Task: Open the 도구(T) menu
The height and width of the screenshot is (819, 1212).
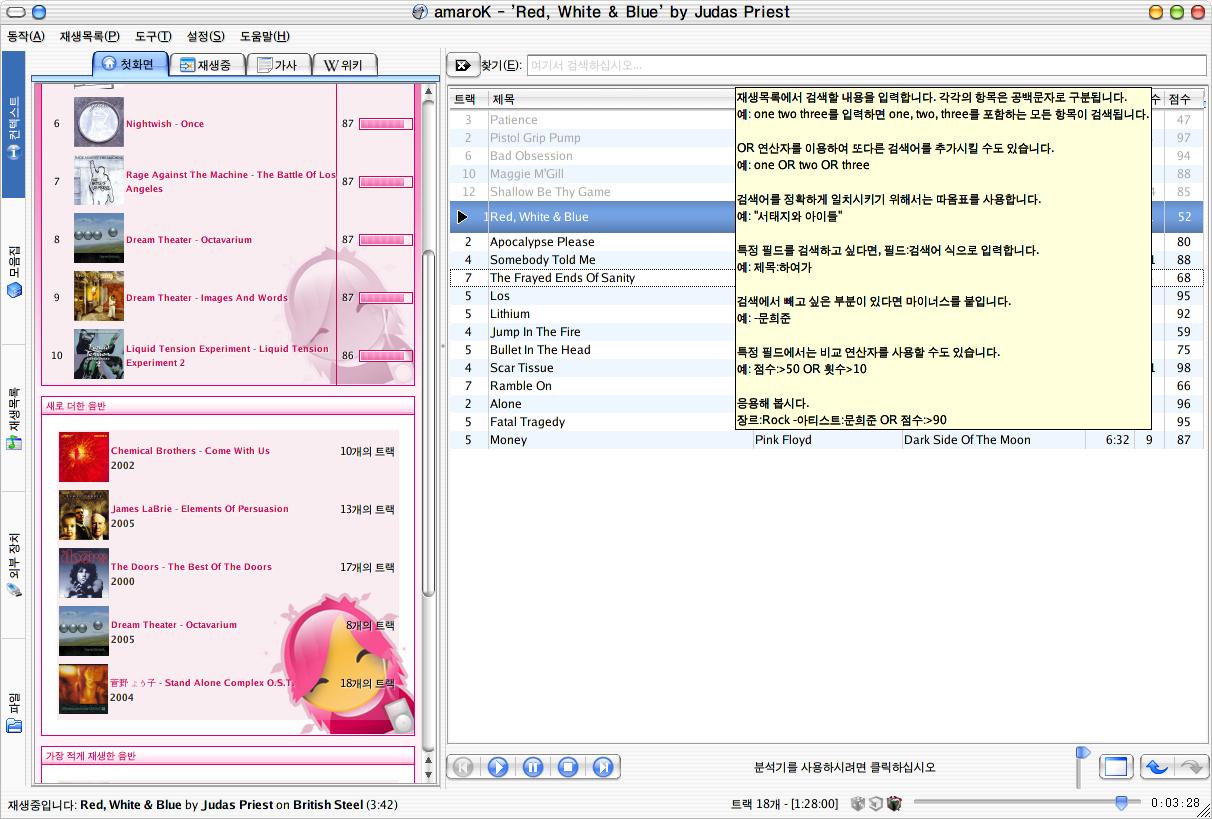Action: pos(153,36)
